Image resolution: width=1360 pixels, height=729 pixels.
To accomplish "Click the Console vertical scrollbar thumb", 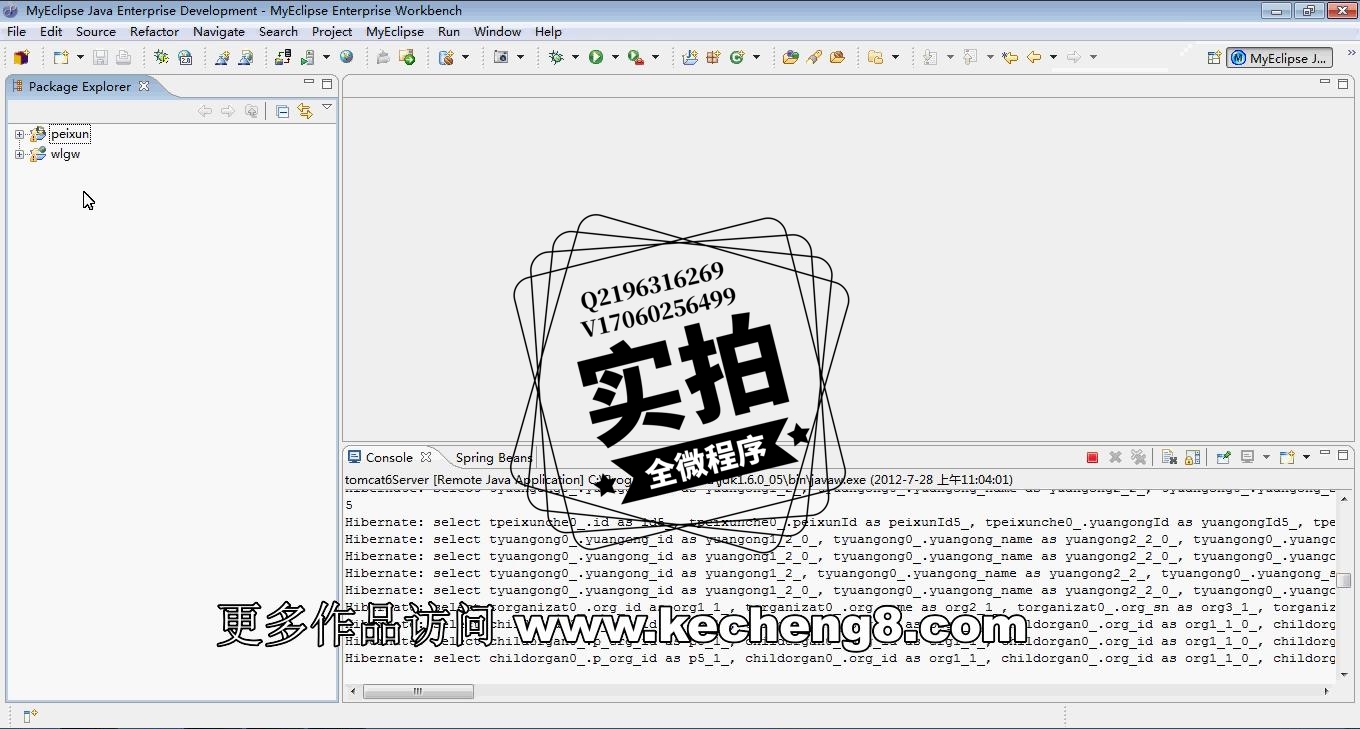I will coord(1344,580).
